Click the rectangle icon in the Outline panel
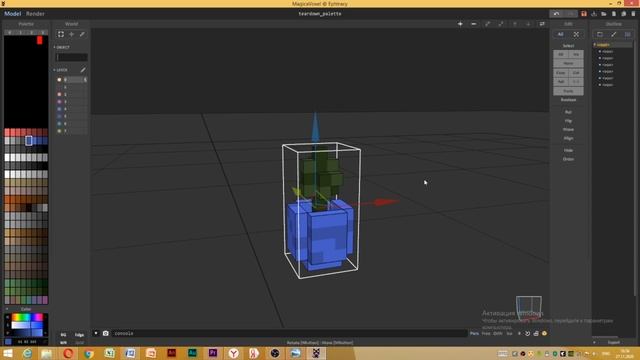Screen dimensions: 640x360 (600, 34)
